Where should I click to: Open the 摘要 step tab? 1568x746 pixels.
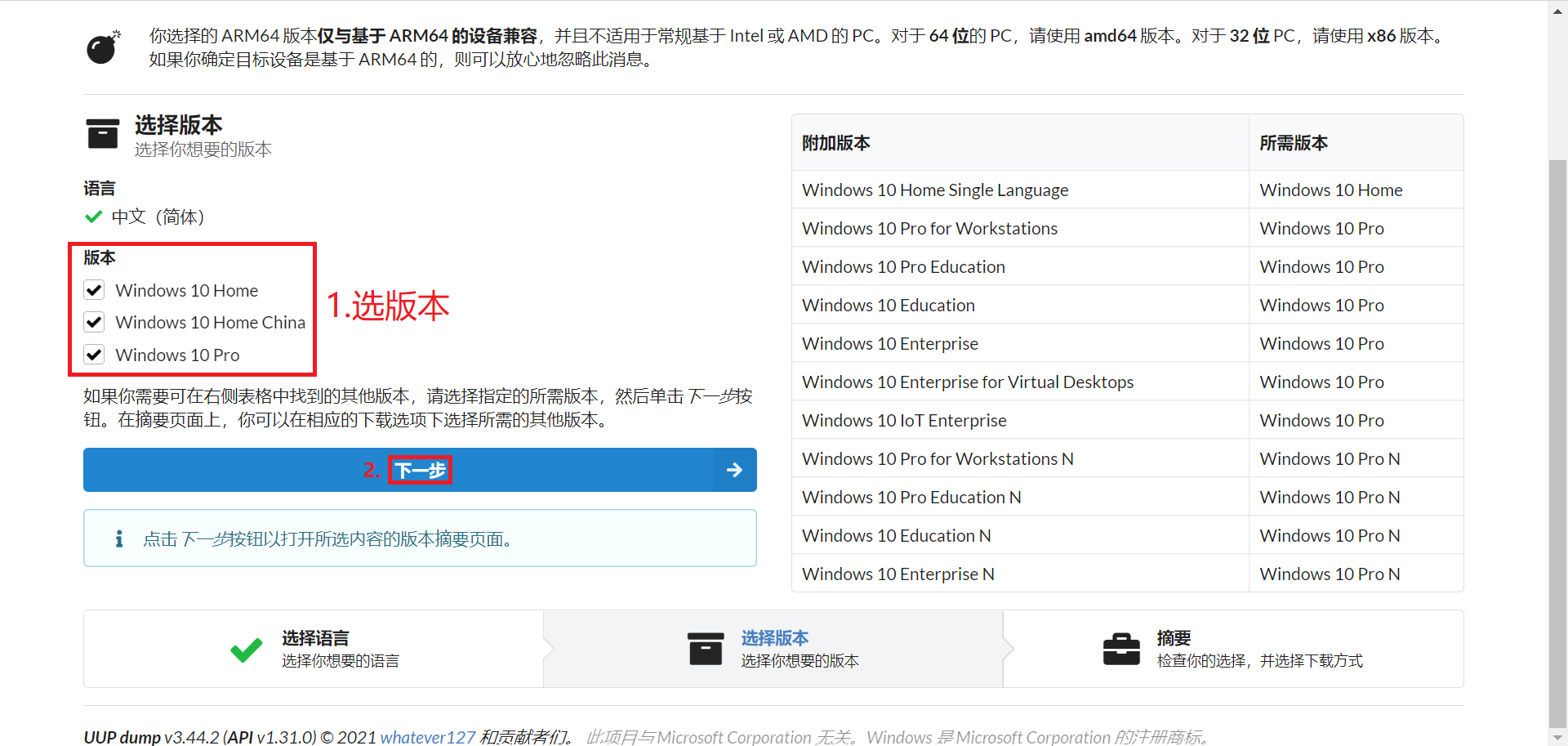pyautogui.click(x=1233, y=649)
